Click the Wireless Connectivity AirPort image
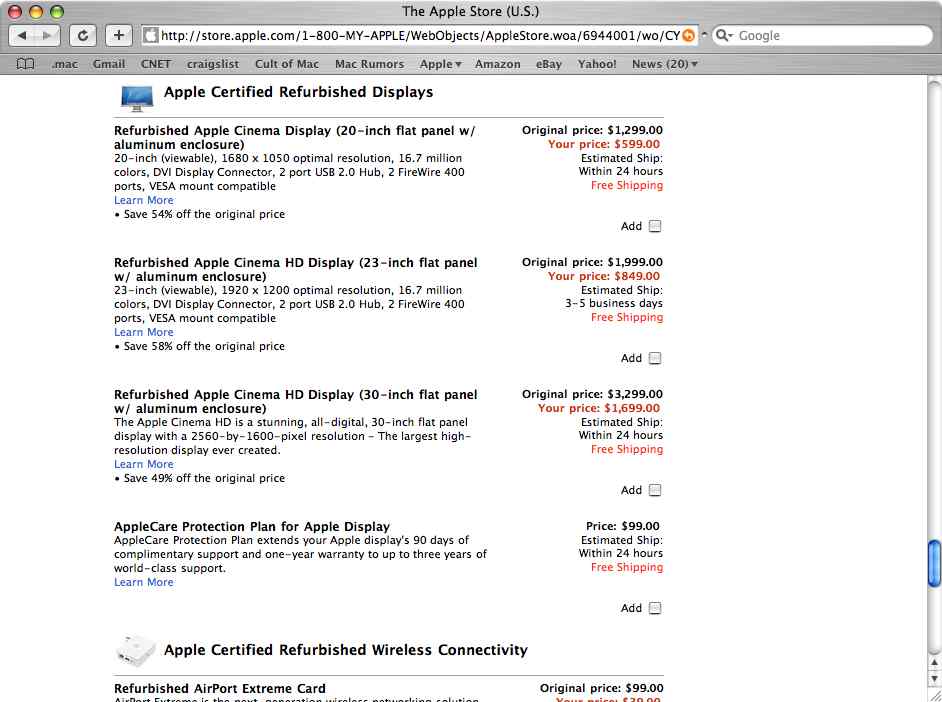The image size is (942, 702). tap(136, 650)
